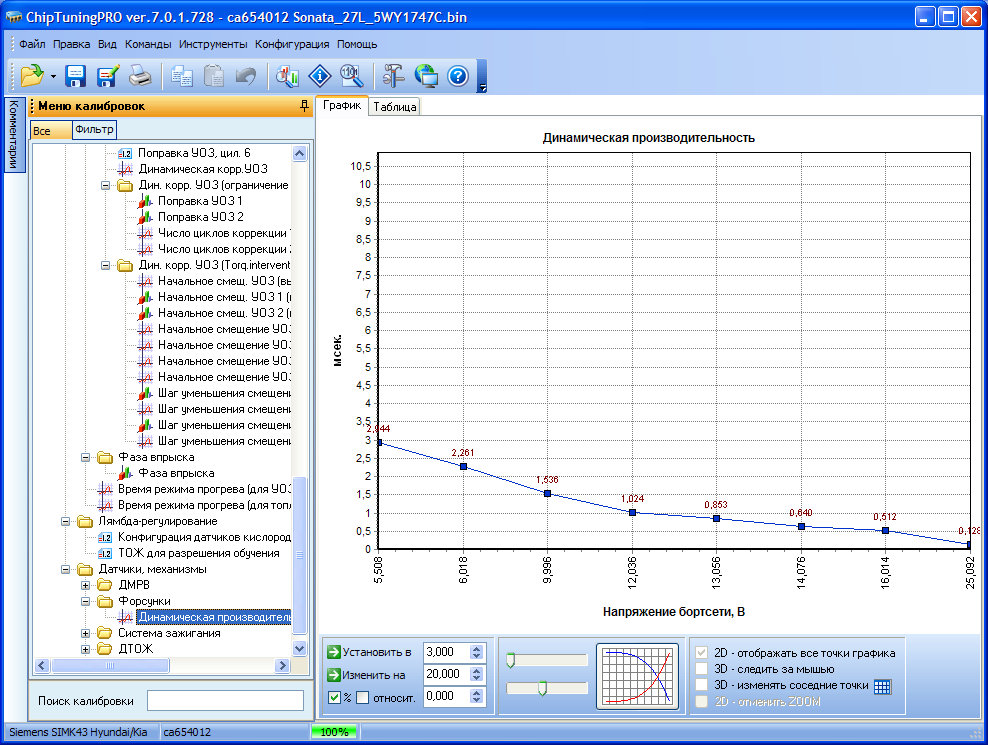This screenshot has width=988, height=745.
Task: Click the magnifier search-values icon
Action: (x=350, y=75)
